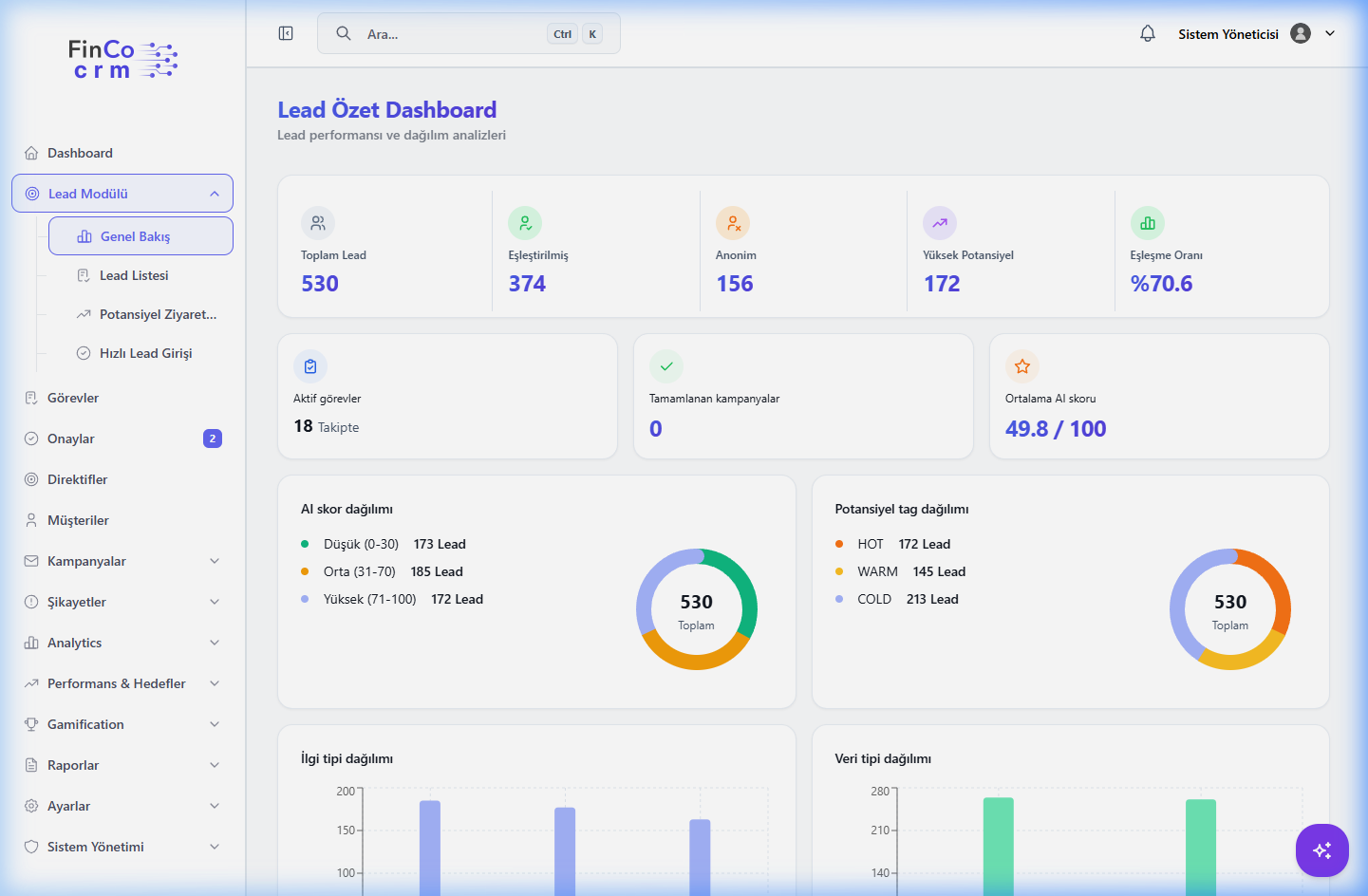Open the Görevler menu item

(122, 398)
